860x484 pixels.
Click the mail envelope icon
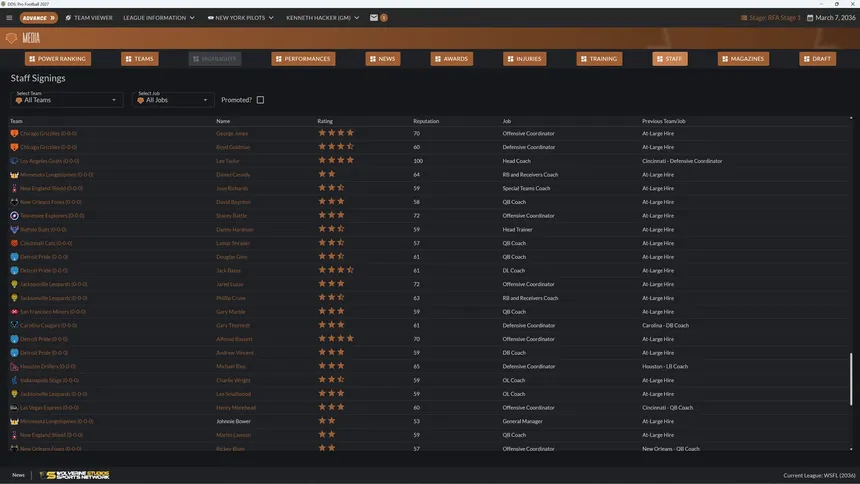tap(374, 18)
